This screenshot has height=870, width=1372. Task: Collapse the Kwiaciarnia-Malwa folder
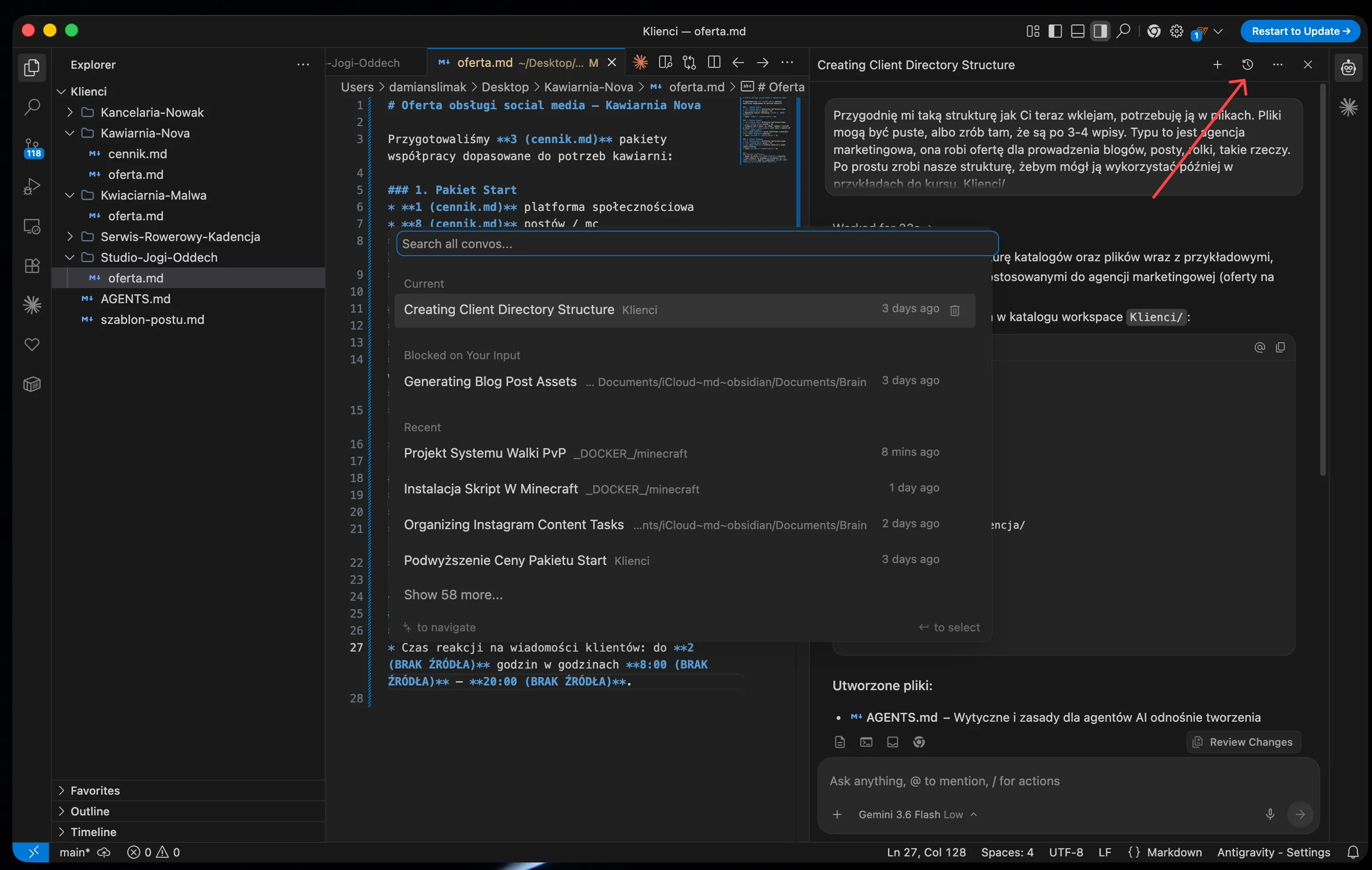point(70,195)
